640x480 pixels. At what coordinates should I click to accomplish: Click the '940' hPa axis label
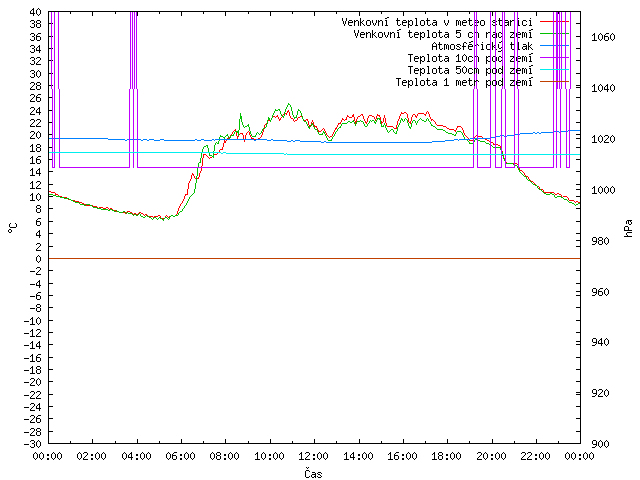(x=600, y=342)
